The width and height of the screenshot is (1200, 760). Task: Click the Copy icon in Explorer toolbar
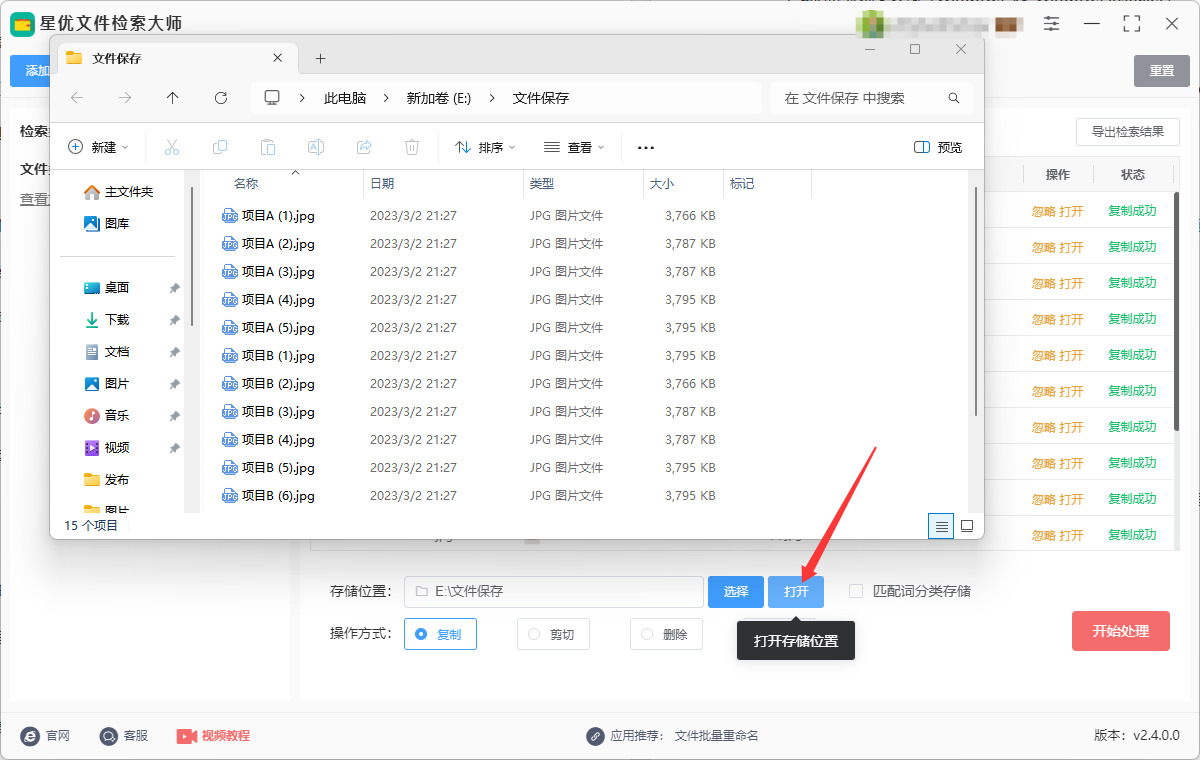coord(220,147)
